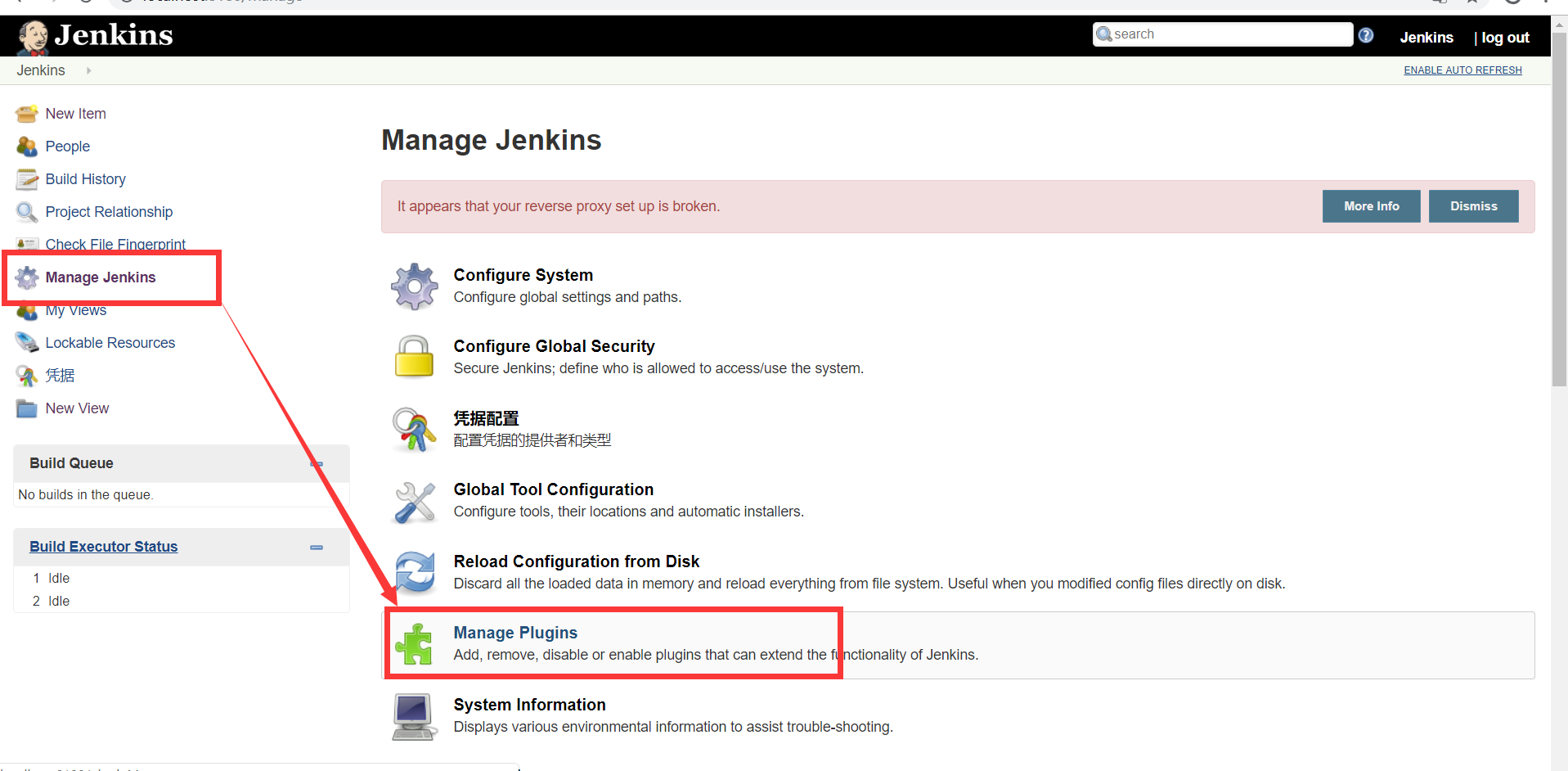Click the Configure Global Security padlock icon

click(x=415, y=357)
